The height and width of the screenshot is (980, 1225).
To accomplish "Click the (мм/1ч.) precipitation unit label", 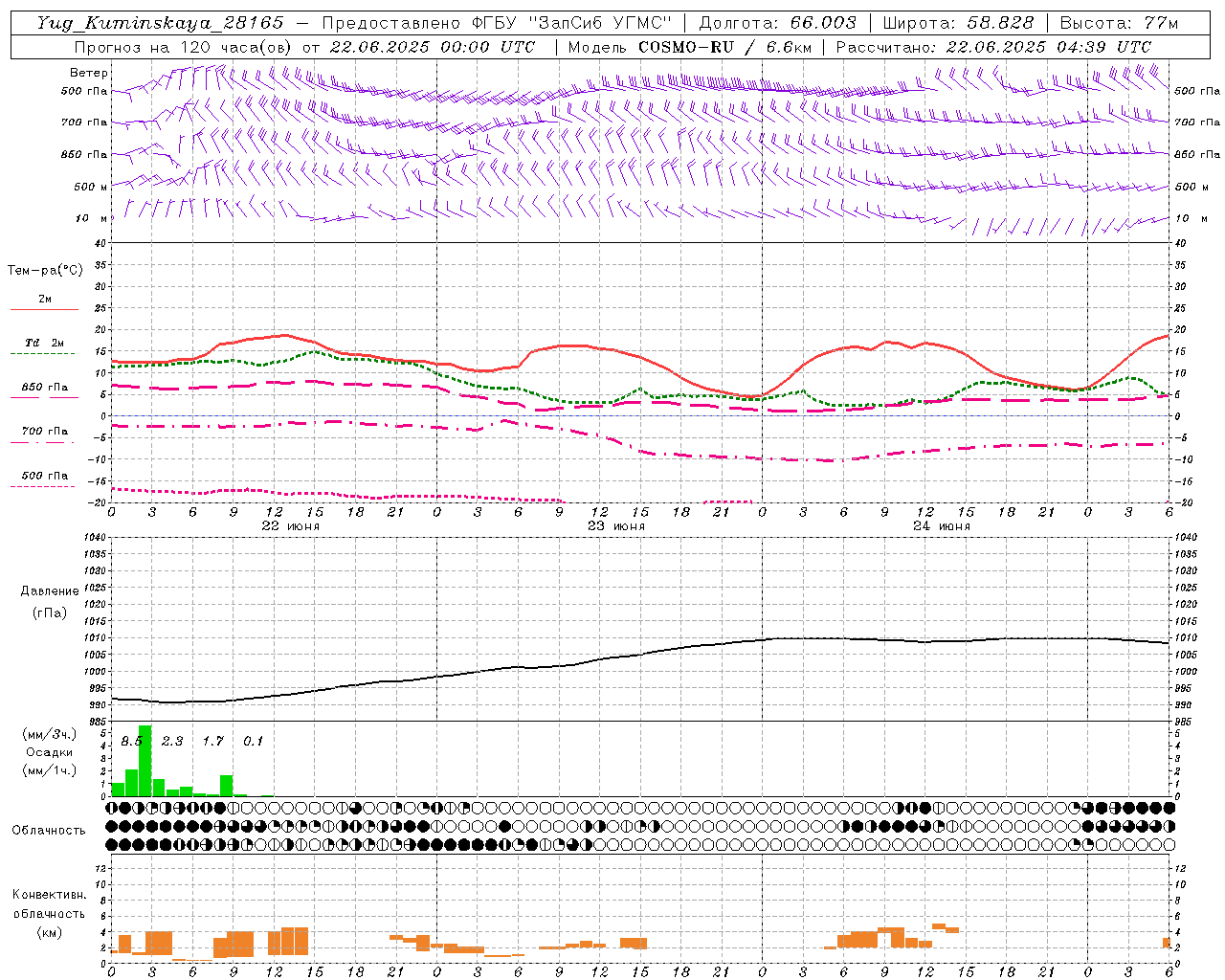I will (x=49, y=770).
